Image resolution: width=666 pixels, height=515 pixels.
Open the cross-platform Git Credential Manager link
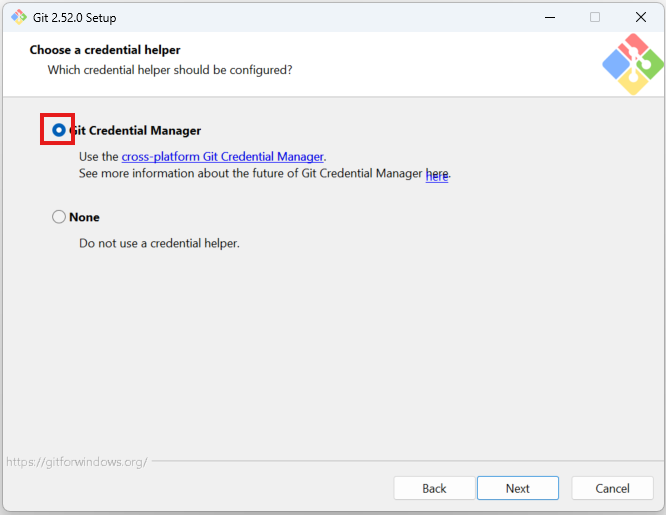222,157
